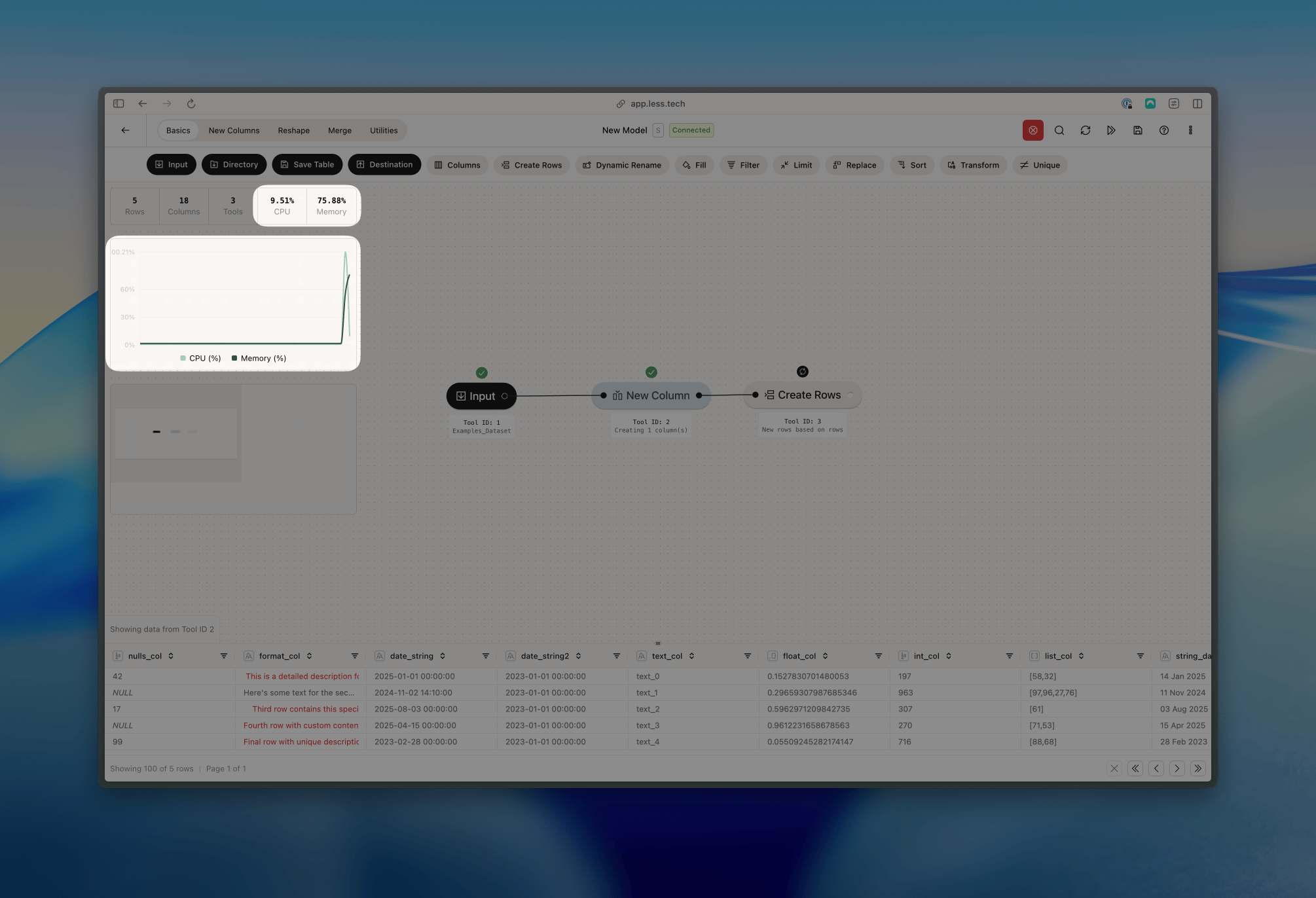This screenshot has width=1316, height=898.
Task: Add a Destination tool
Action: [384, 165]
